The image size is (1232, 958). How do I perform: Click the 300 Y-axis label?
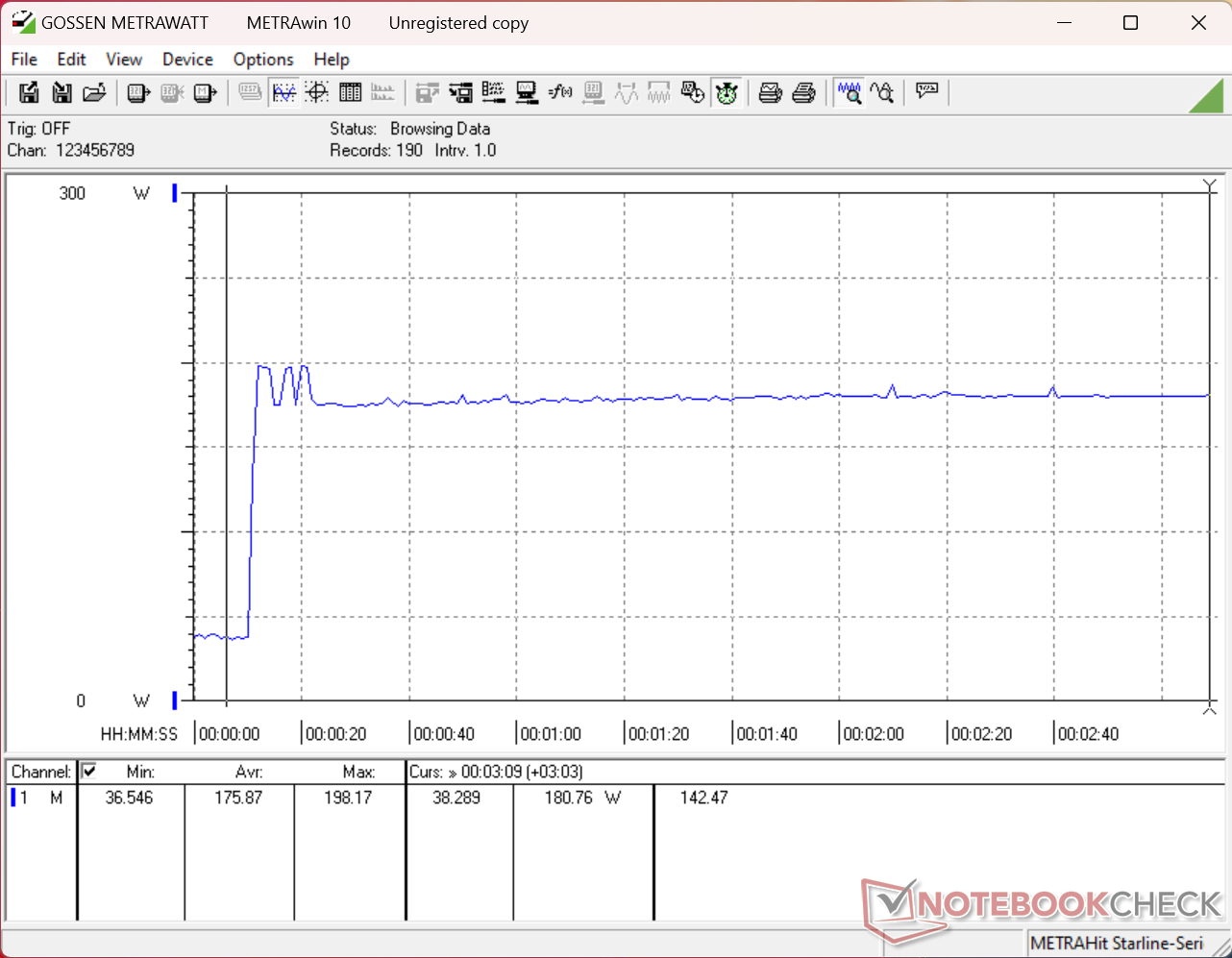coord(72,193)
